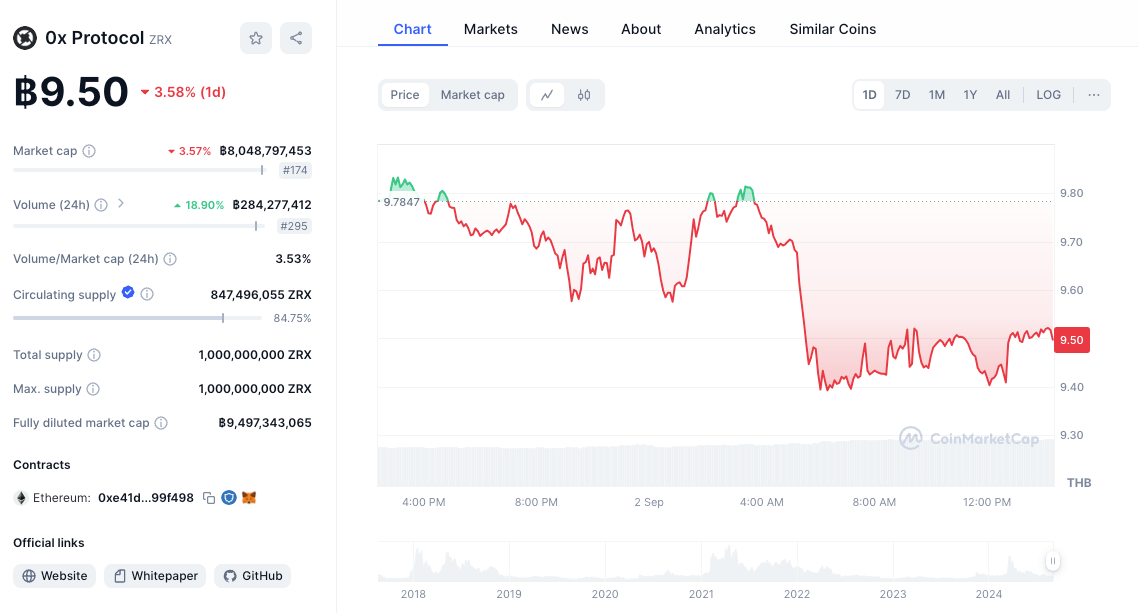This screenshot has height=613, width=1138.
Task: Add 0x Protocol to watchlist with star icon
Action: (255, 38)
